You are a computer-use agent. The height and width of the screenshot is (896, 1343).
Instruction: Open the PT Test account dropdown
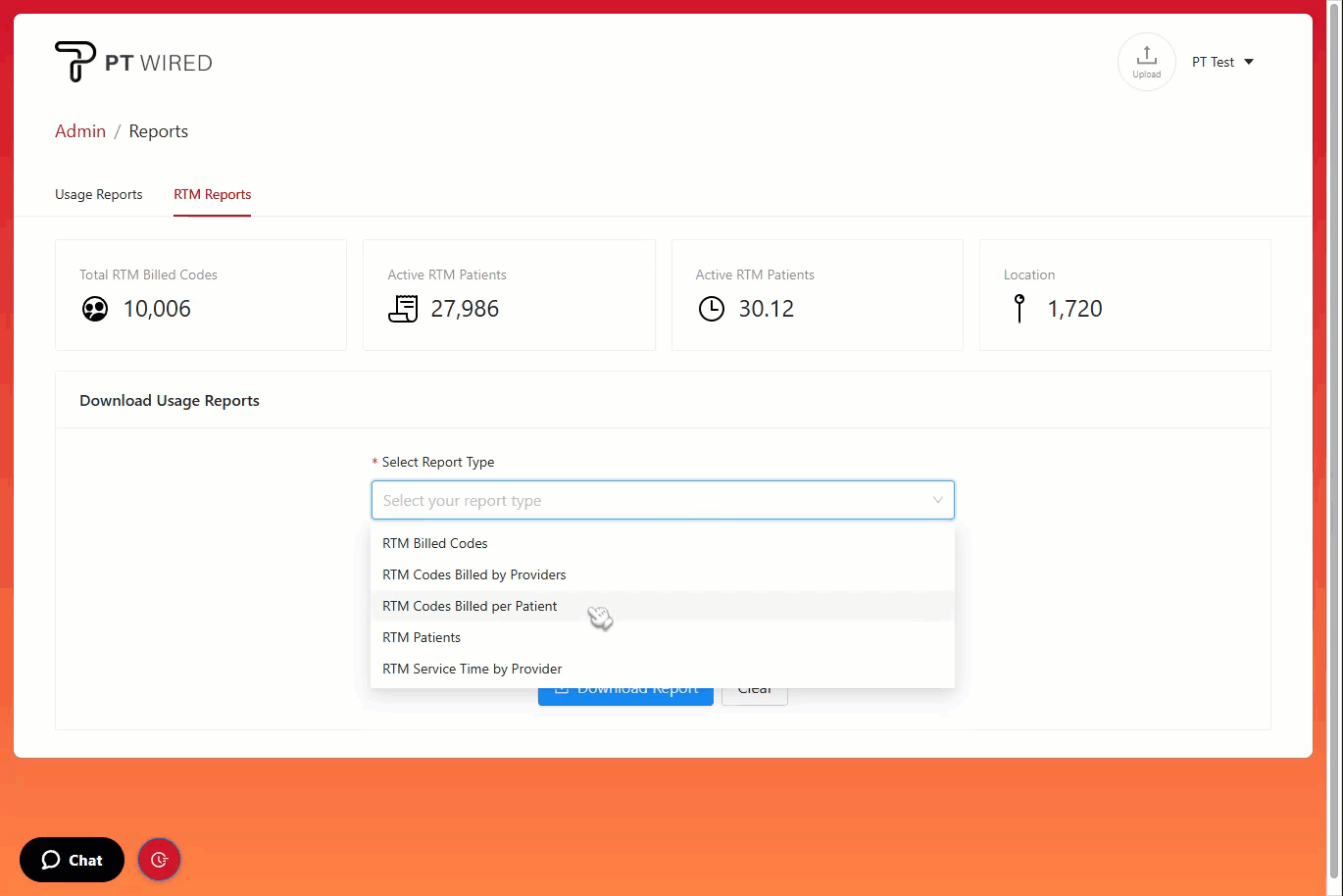pos(1222,62)
